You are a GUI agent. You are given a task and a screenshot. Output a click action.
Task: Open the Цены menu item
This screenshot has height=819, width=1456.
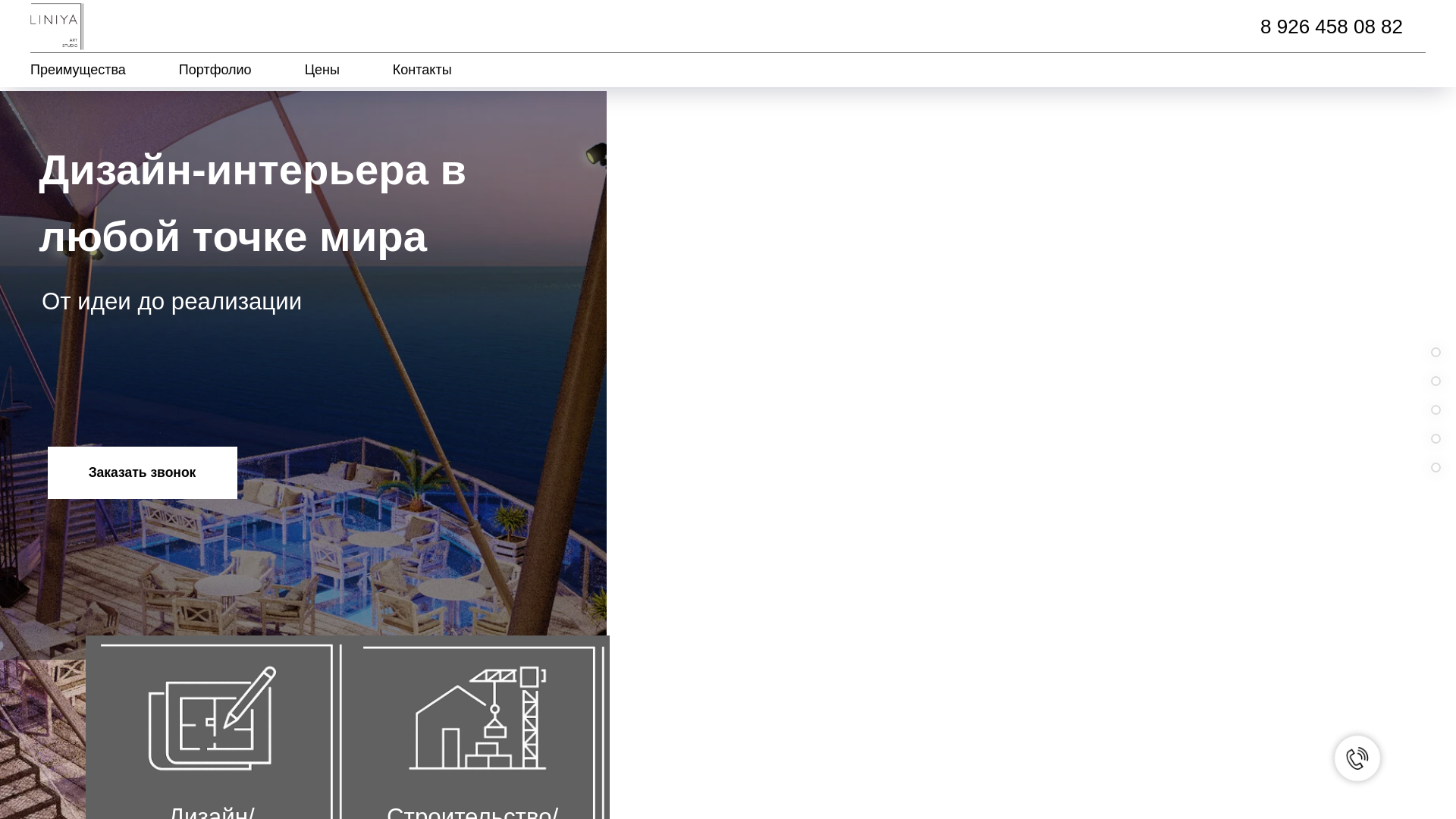tap(322, 70)
